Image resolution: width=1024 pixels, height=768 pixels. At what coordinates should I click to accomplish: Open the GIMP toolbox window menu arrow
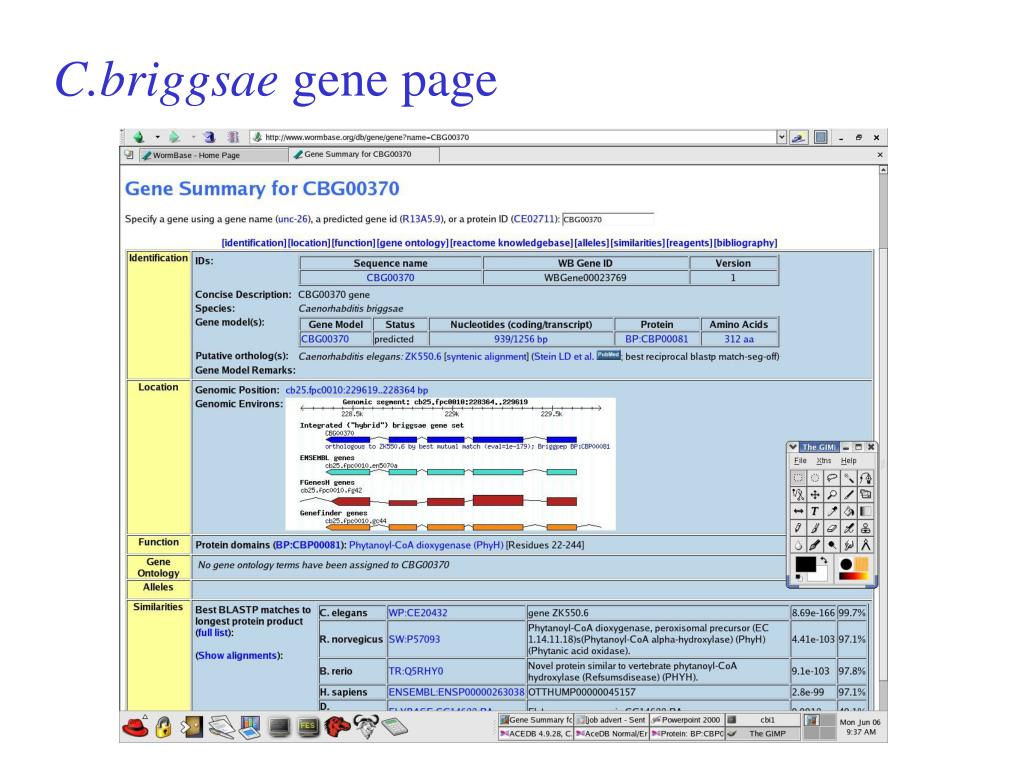(x=793, y=447)
